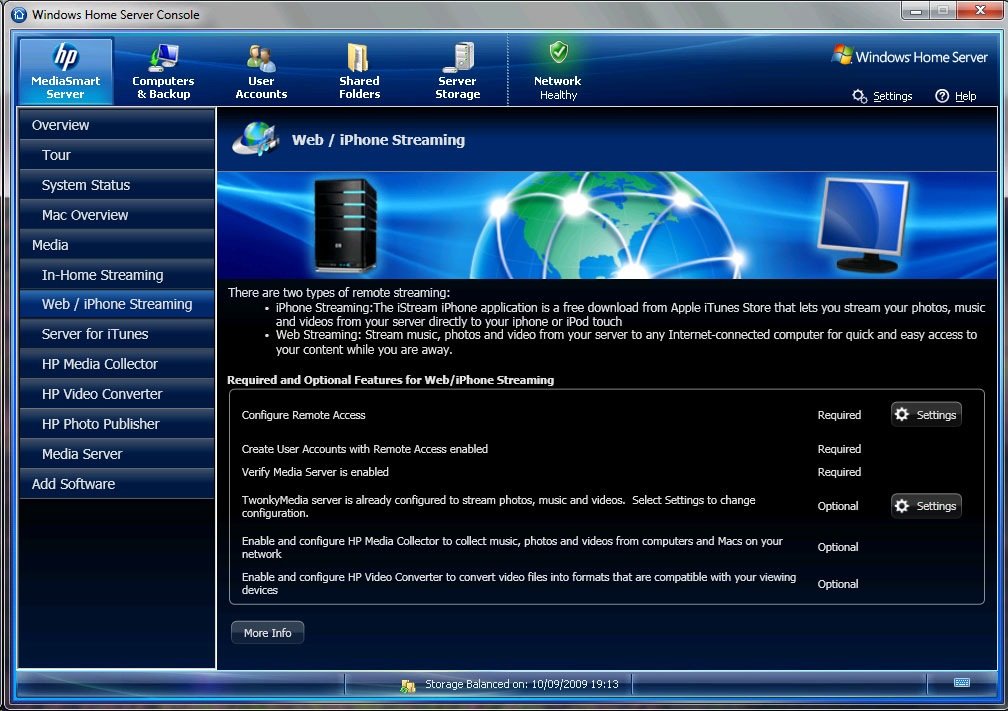The image size is (1008, 711).
Task: Close the Windows Home Server Console window
Action: pos(980,10)
